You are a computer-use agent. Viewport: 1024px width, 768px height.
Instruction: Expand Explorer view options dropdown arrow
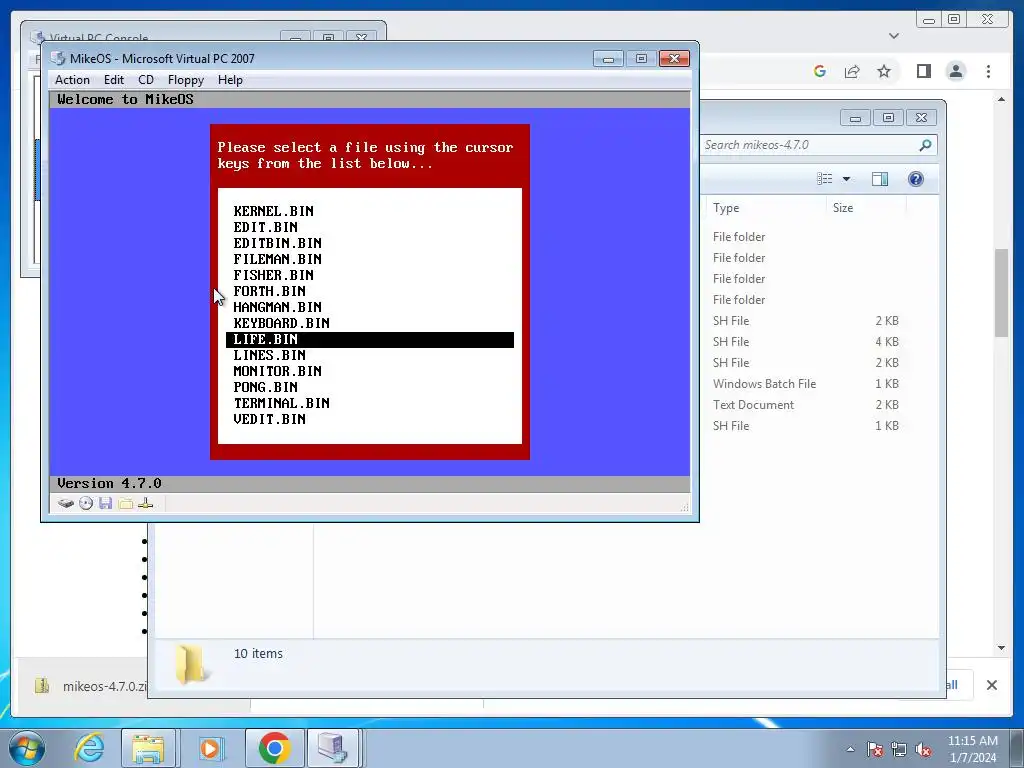846,179
